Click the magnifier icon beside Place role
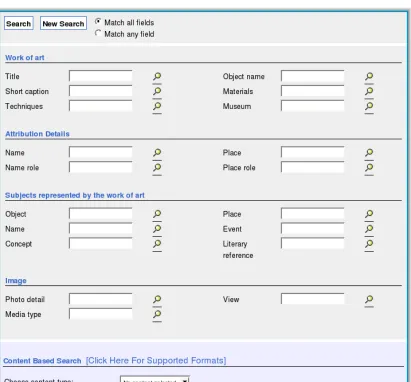Screen dimensions: 411x382 [x=369, y=168]
